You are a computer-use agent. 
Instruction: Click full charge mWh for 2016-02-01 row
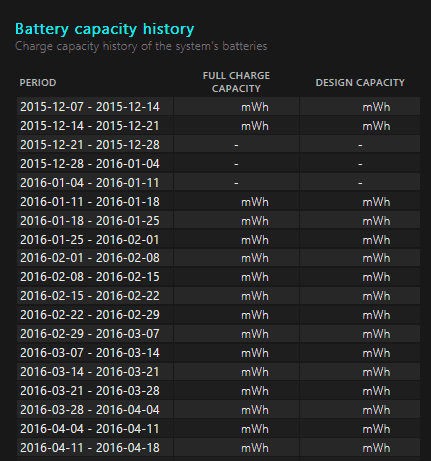(x=255, y=258)
